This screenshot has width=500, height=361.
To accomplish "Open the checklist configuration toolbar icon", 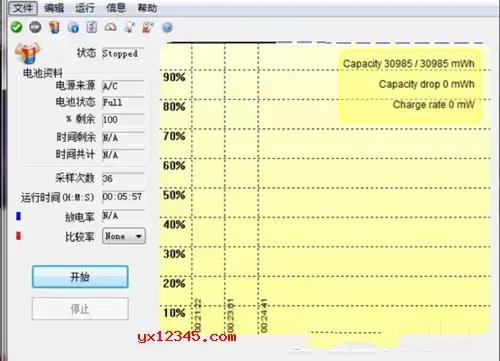I will click(x=92, y=27).
